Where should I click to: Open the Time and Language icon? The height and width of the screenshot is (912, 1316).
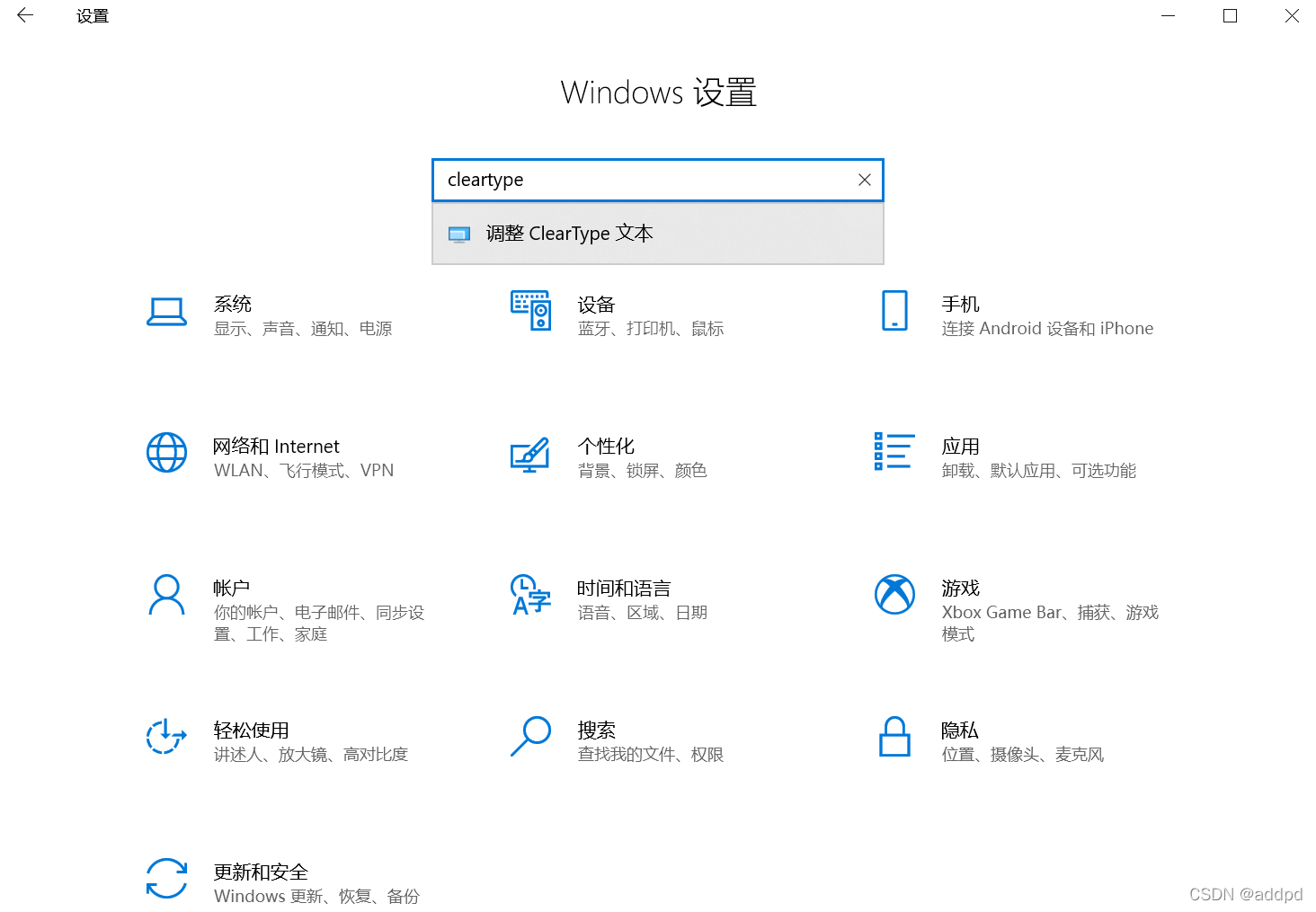530,595
